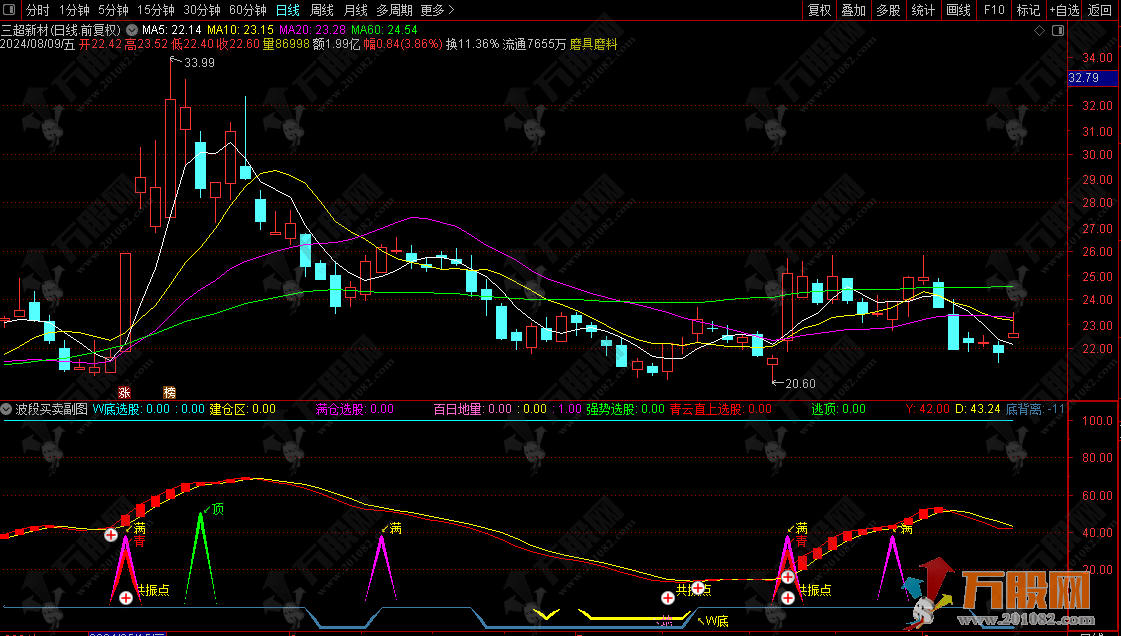Click the 满仓选股: 0.00 label

[355, 409]
